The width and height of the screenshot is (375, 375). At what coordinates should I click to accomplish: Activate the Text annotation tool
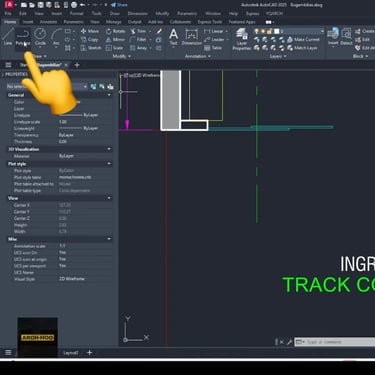pos(173,37)
